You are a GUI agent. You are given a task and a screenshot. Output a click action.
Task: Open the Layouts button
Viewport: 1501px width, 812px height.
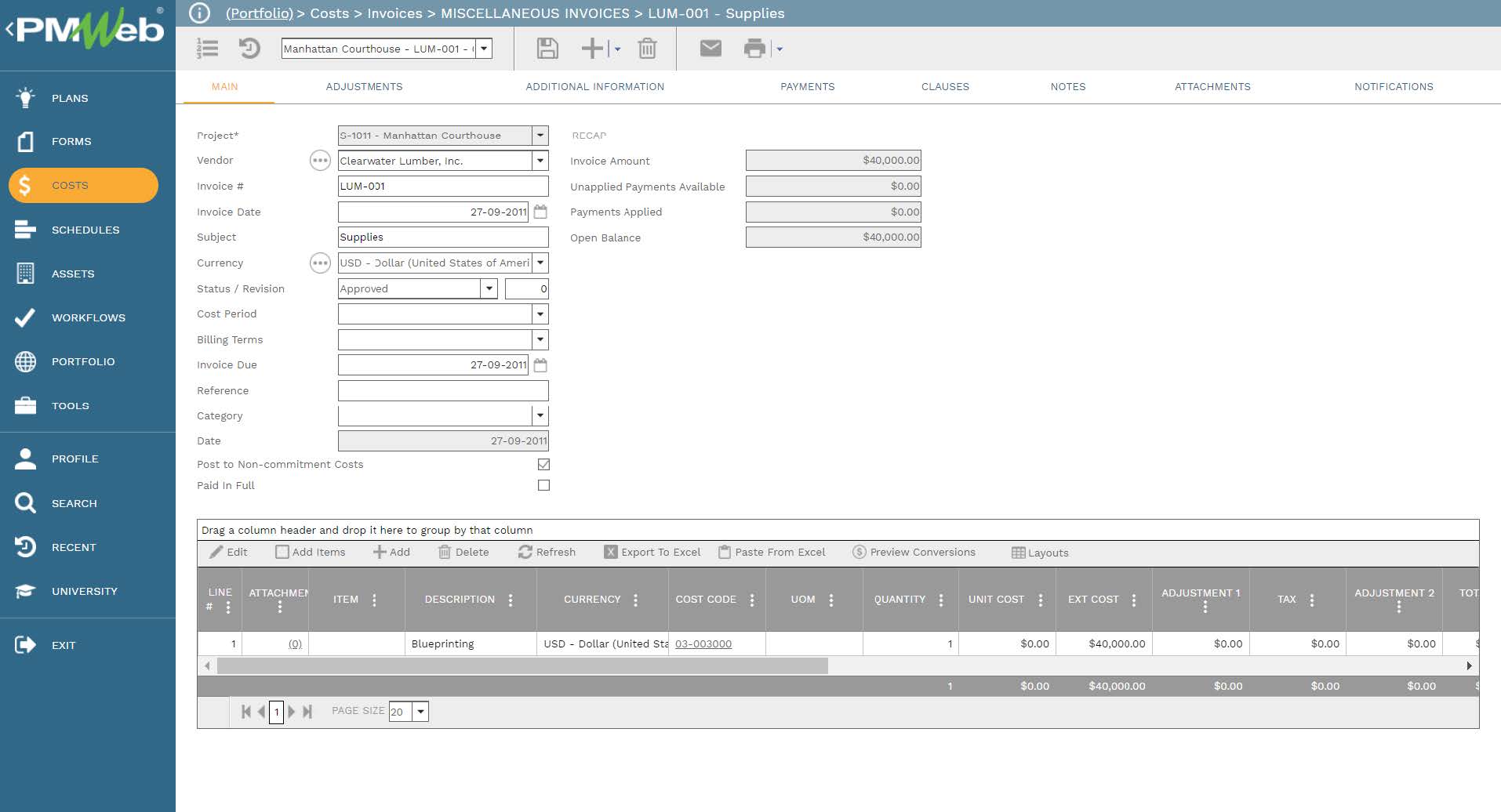pos(1040,553)
